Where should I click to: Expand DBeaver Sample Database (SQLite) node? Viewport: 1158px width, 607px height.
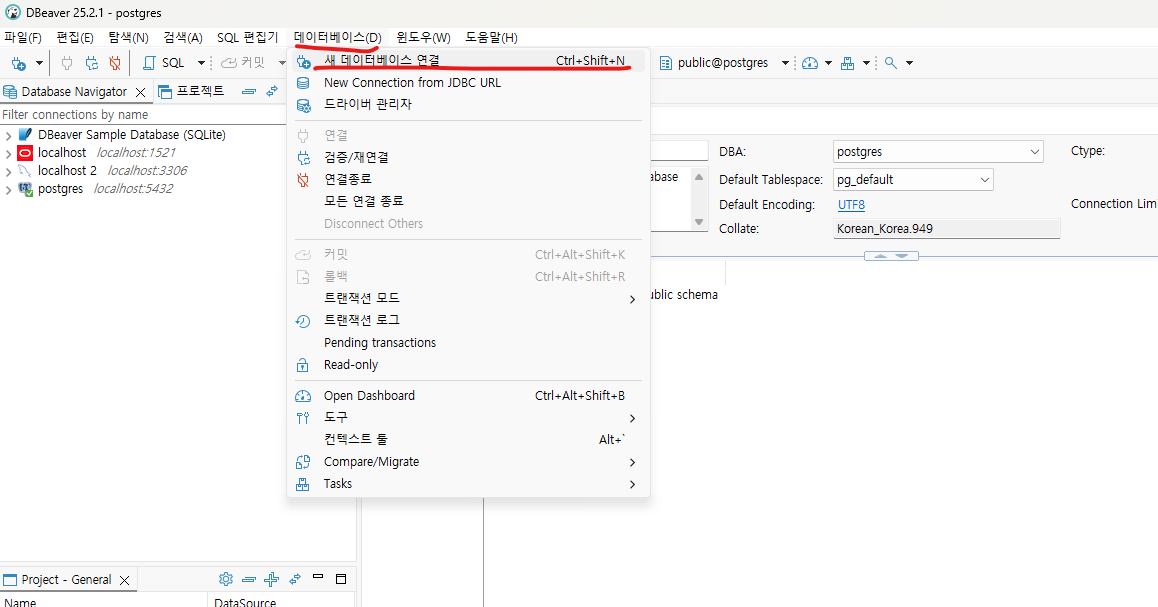[x=8, y=135]
